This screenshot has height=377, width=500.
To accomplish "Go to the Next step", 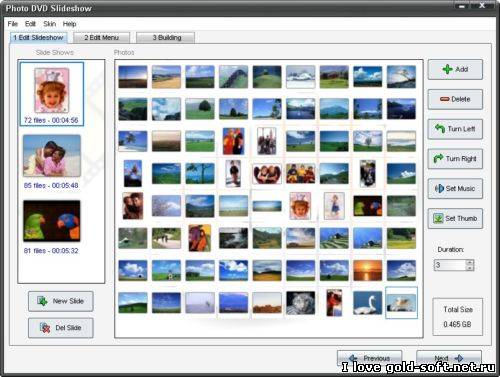I will point(449,358).
